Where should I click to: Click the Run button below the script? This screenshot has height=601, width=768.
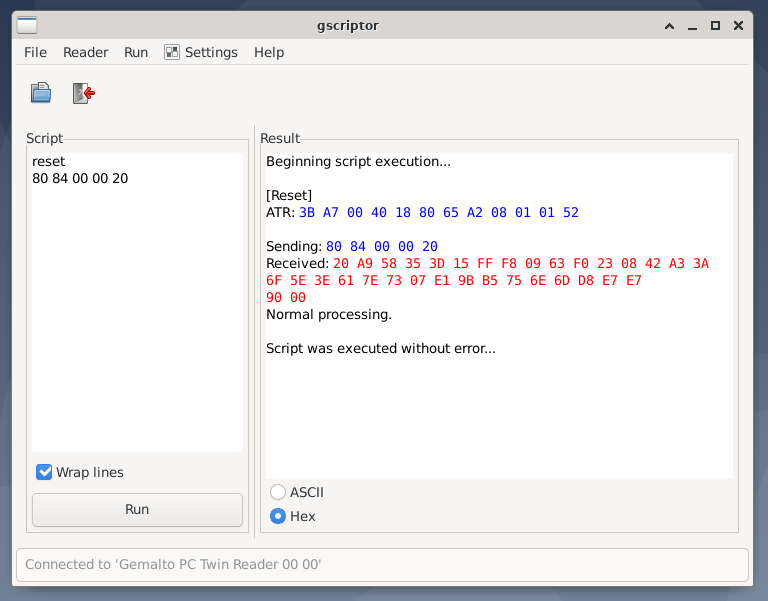pos(137,509)
